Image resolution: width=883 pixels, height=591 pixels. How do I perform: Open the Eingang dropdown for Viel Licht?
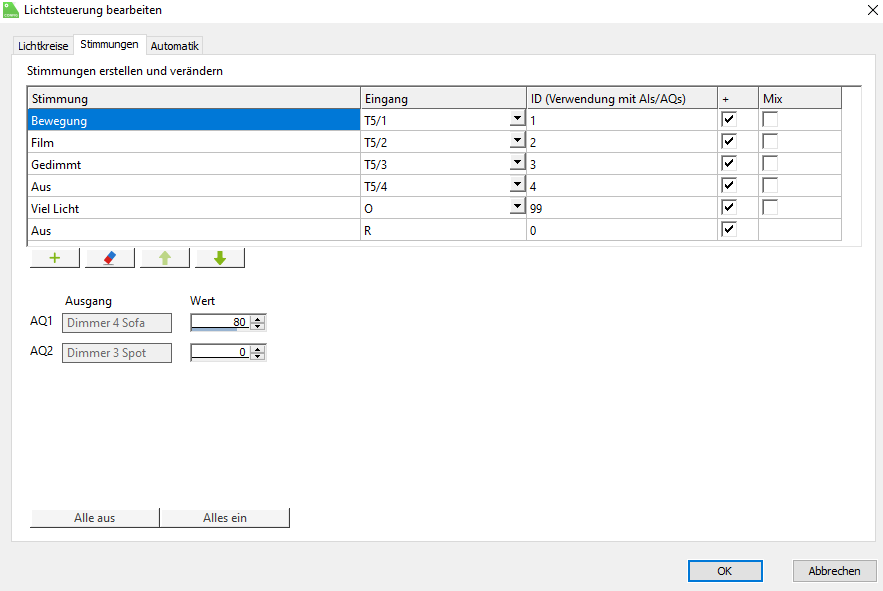click(x=517, y=207)
